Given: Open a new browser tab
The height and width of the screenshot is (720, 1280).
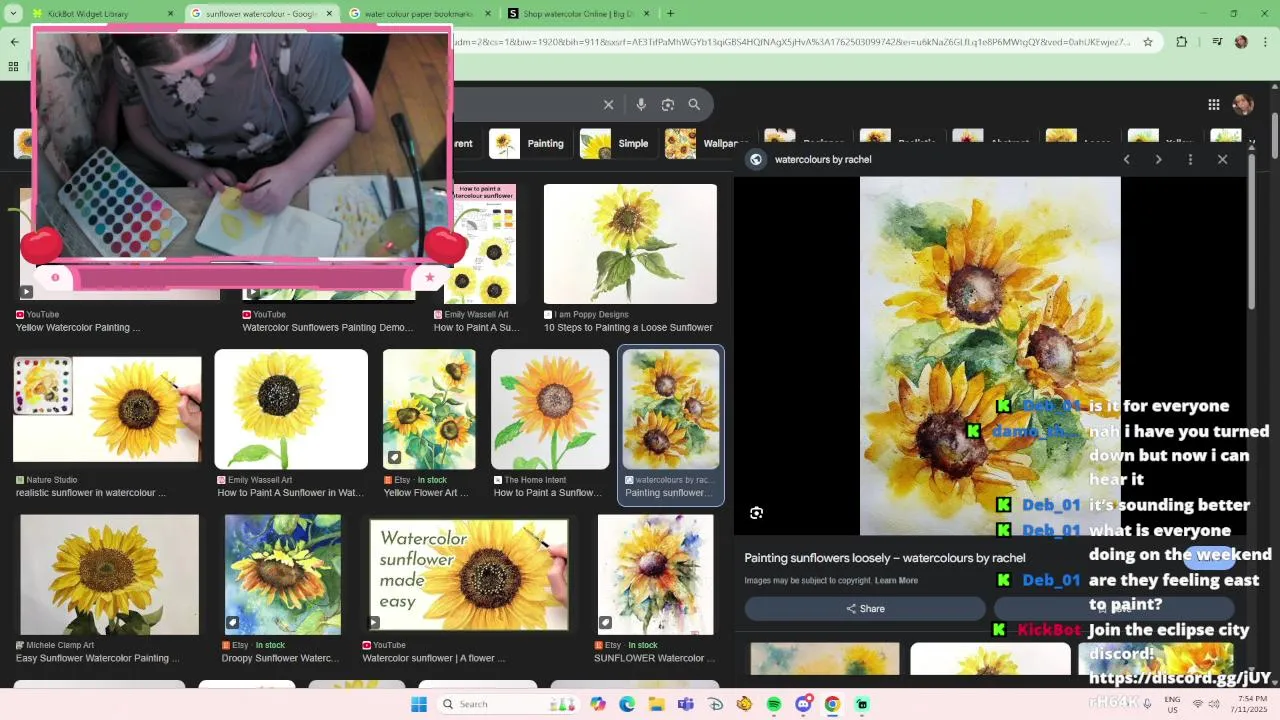Looking at the screenshot, I should pos(670,14).
